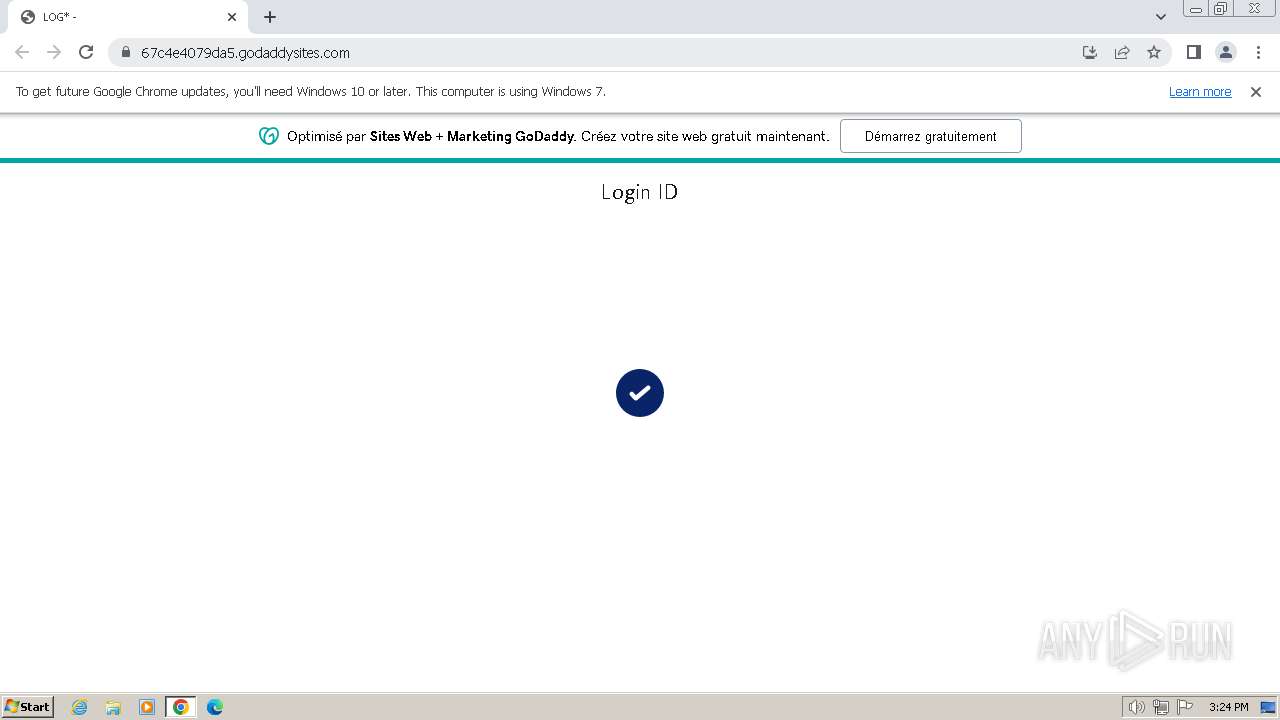The width and height of the screenshot is (1280, 720).
Task: Click the Démarrez gratuitement button
Action: click(931, 136)
